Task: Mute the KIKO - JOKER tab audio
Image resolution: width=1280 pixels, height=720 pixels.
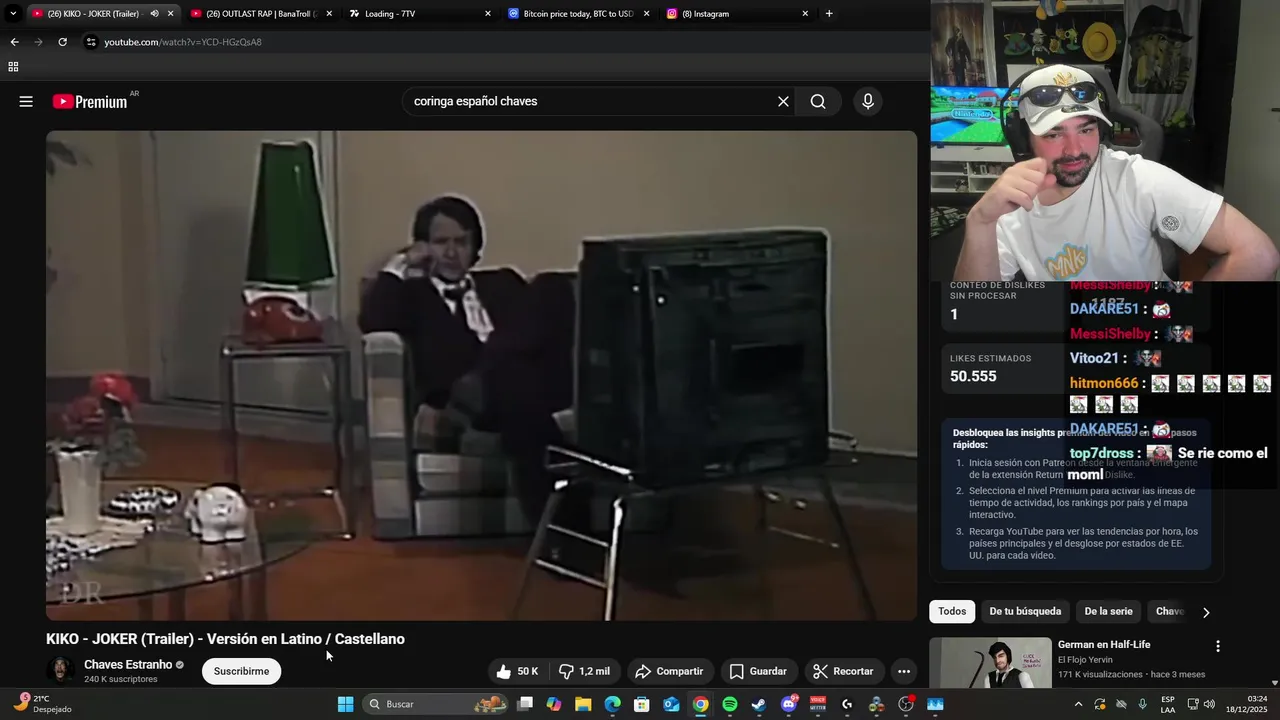Action: (x=154, y=14)
